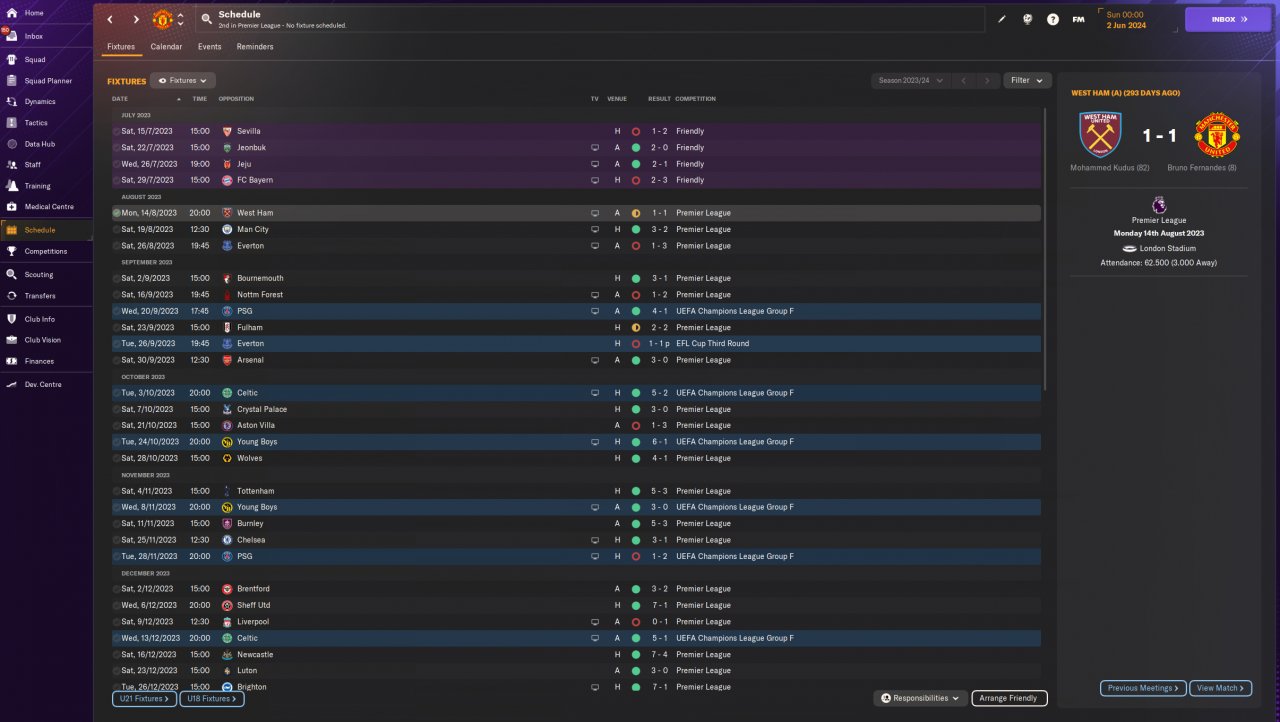
Task: Toggle the selection circle on the PSG 20/9/2023 row
Action: click(117, 311)
